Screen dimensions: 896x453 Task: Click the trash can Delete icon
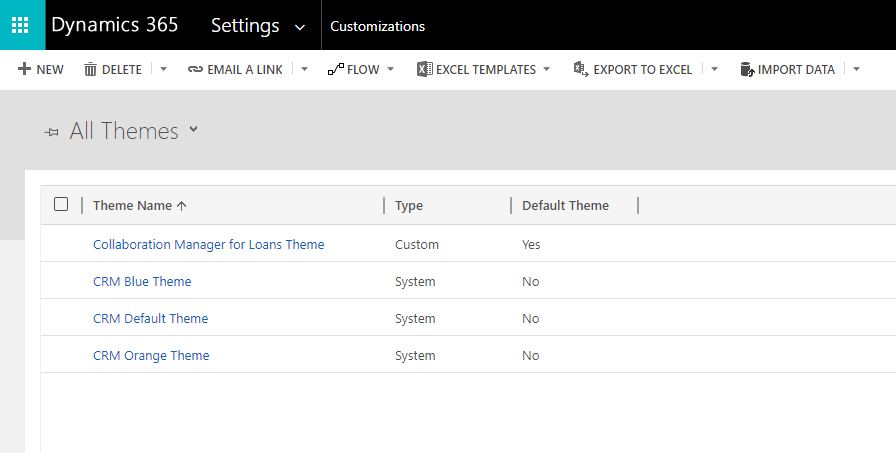coord(90,70)
